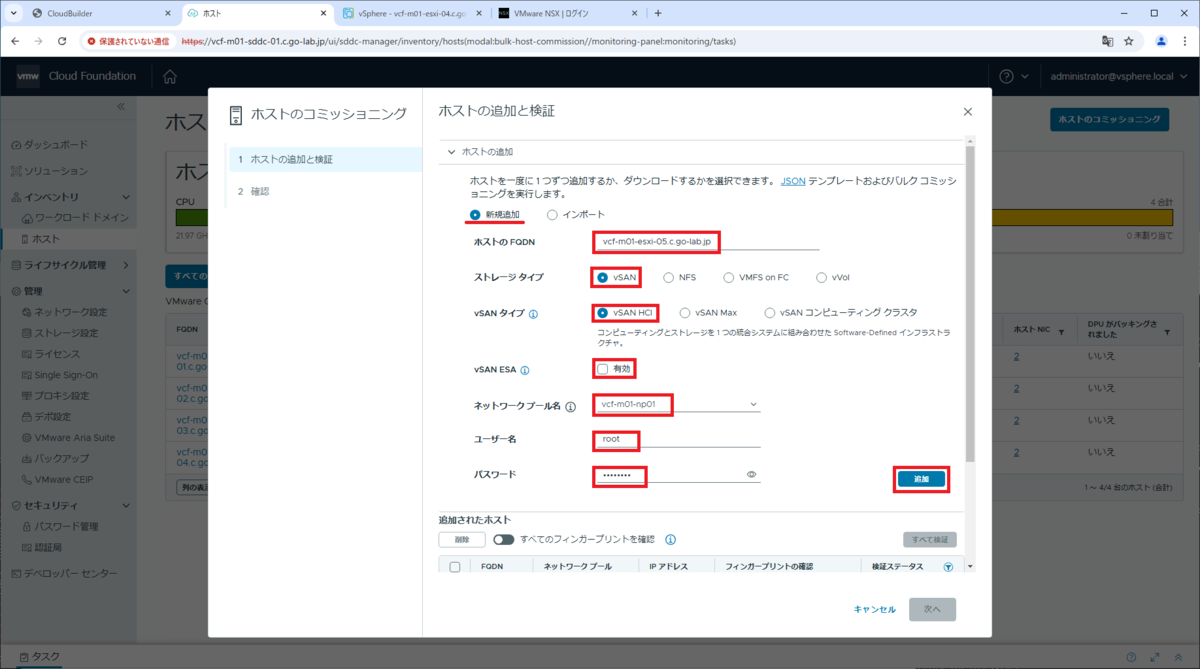Enable the vSAN ESA 有効 checkbox
Screen dimensions: 1200x669
pos(603,369)
